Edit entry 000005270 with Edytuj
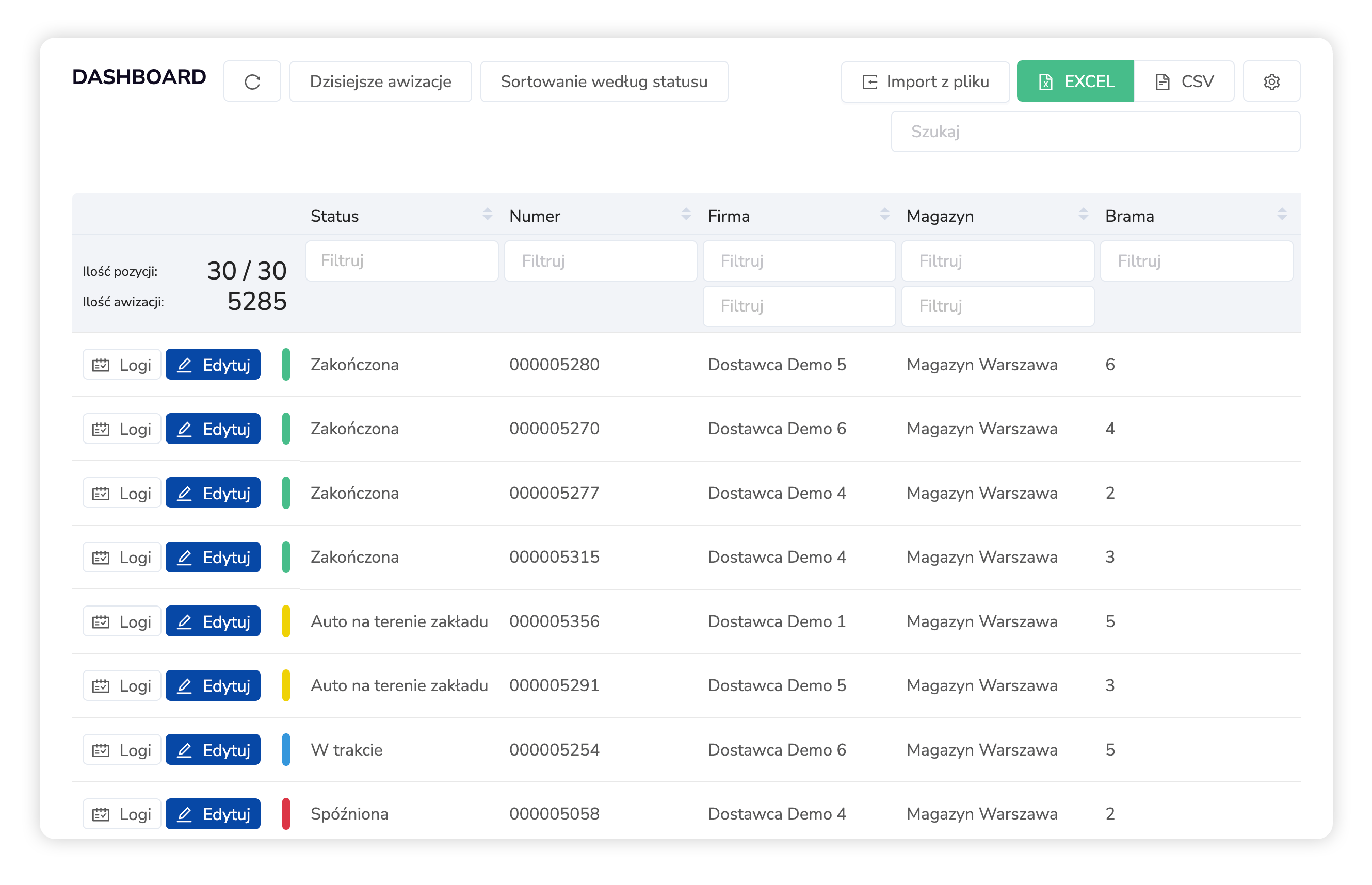Image resolution: width=1372 pixels, height=885 pixels. (213, 429)
